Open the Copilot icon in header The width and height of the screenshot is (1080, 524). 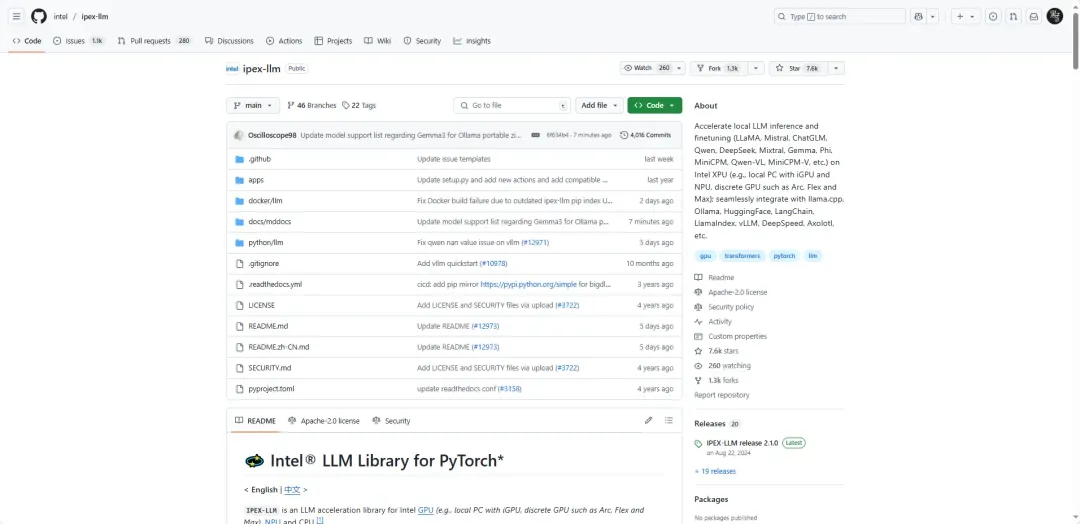coord(918,17)
